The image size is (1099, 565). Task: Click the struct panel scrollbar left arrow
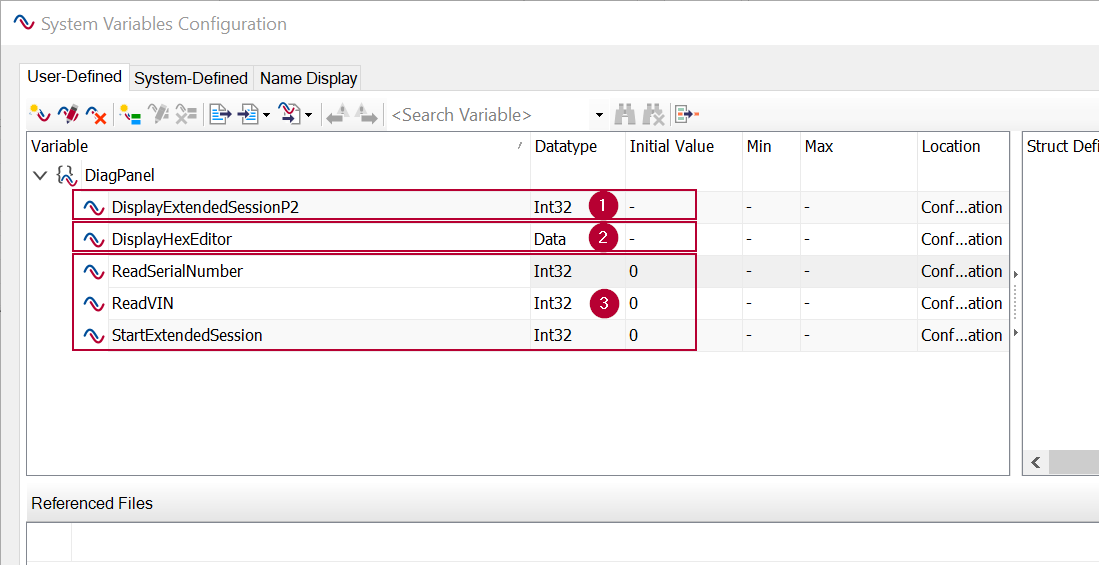[x=1036, y=463]
